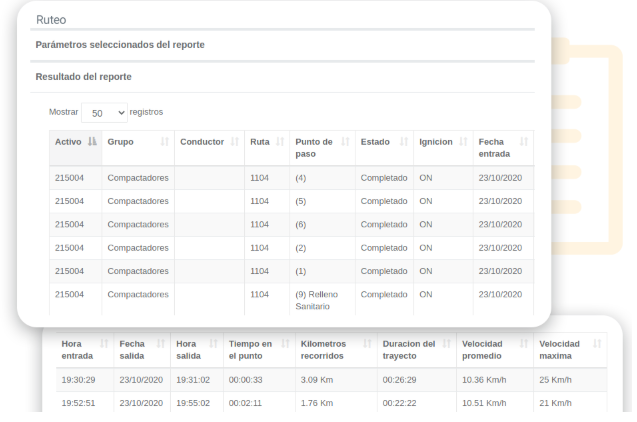Click Velocidad maxima sort arrows
The height and width of the screenshot is (422, 637).
click(x=597, y=344)
